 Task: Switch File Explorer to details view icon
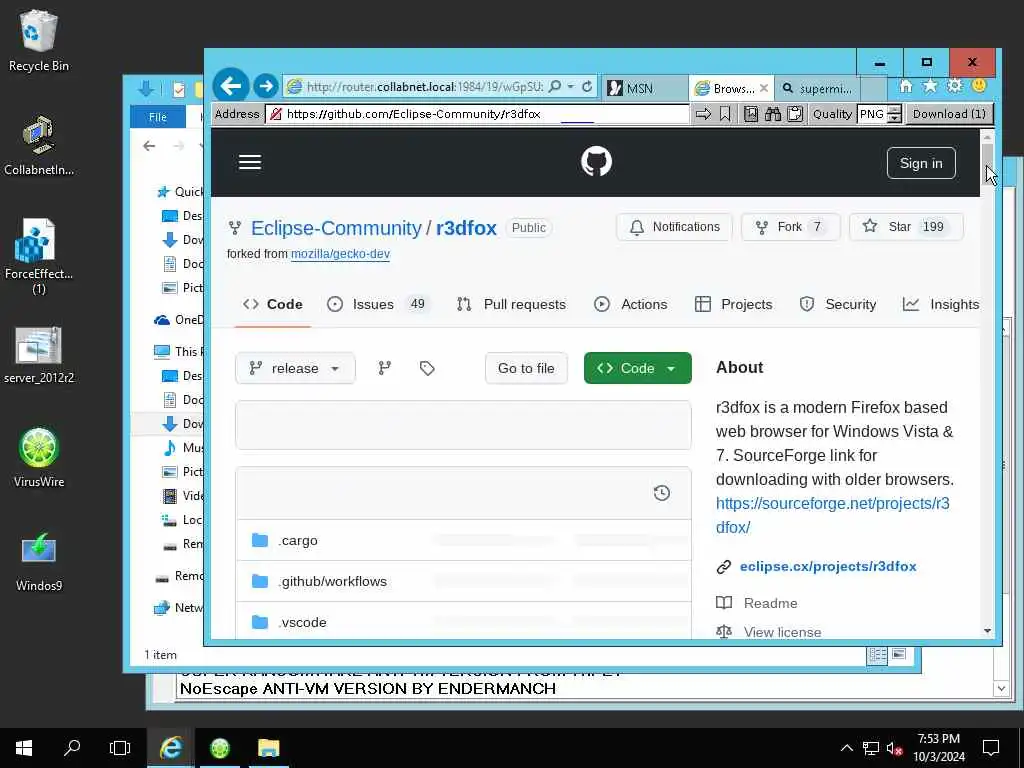pyautogui.click(x=877, y=655)
